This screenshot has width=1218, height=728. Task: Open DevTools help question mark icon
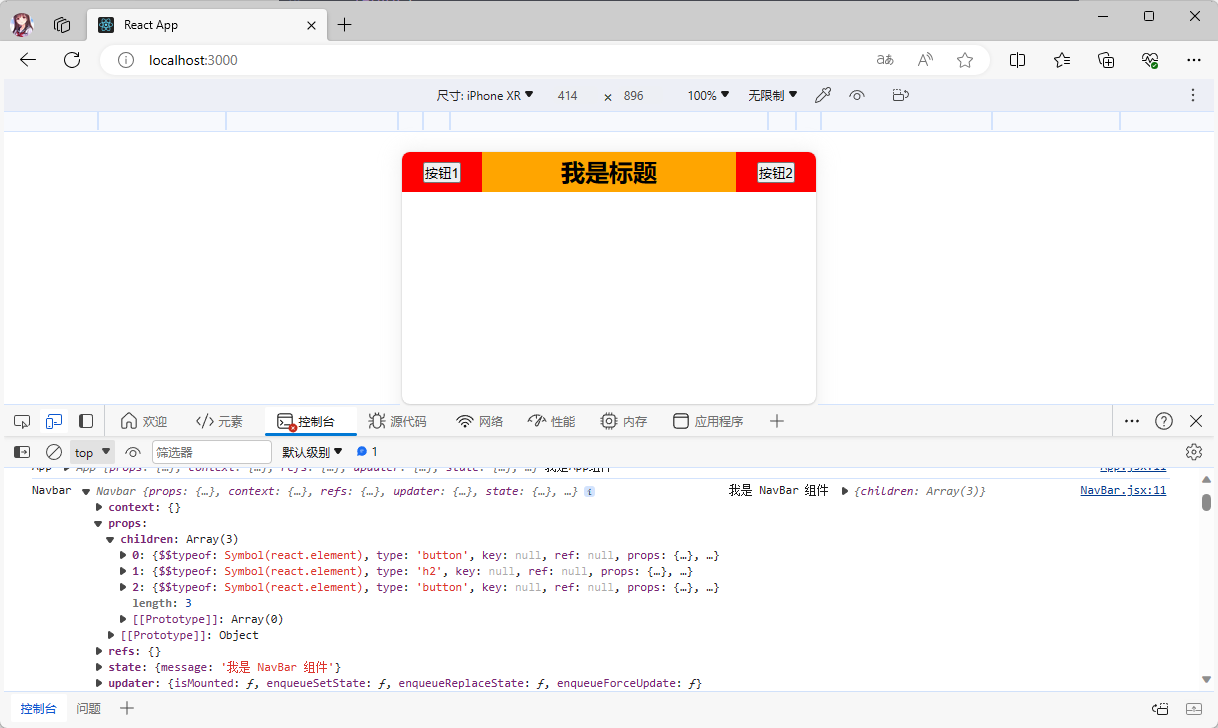pyautogui.click(x=1164, y=421)
